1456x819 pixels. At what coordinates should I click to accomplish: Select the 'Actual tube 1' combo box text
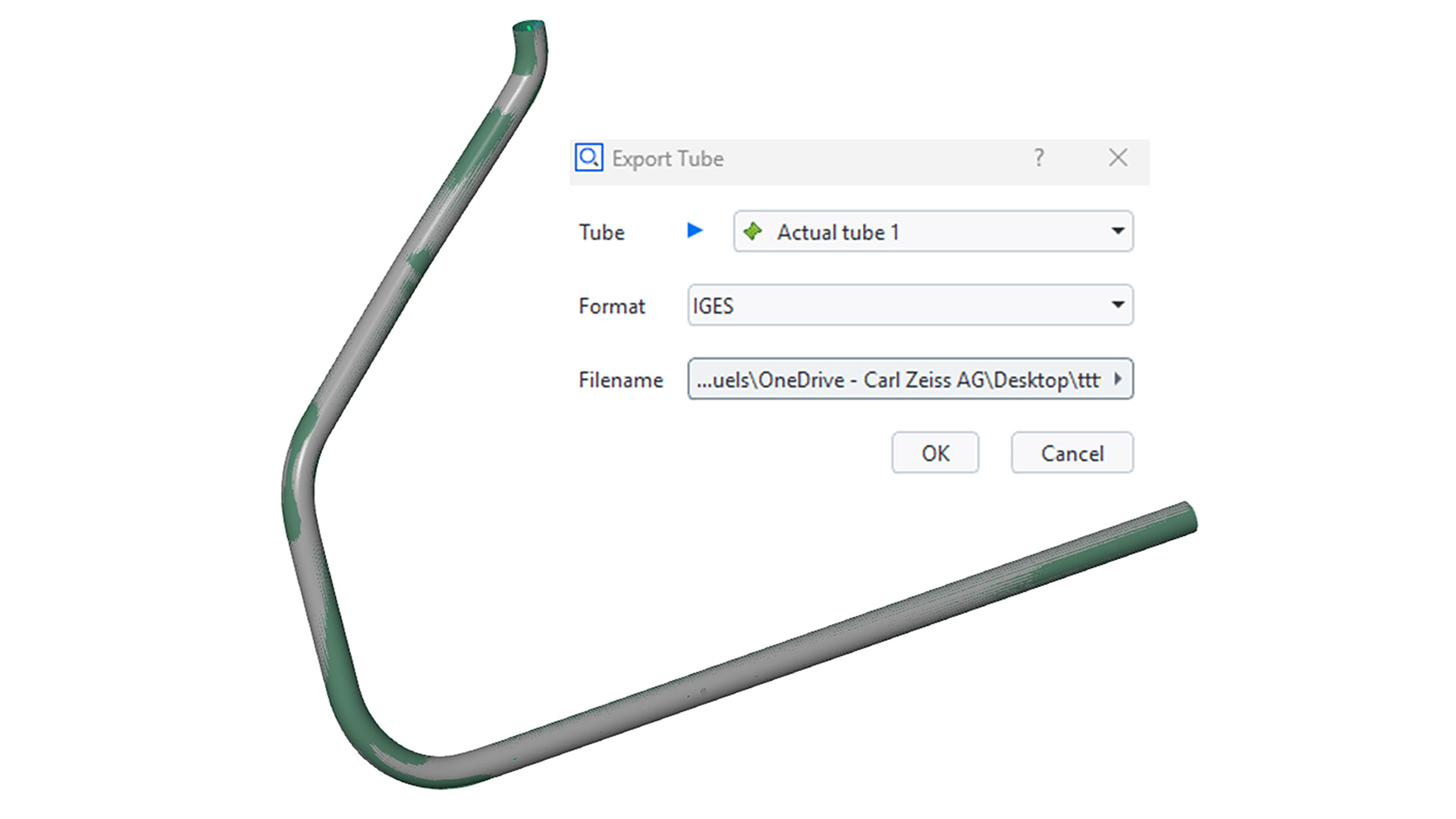click(x=838, y=232)
